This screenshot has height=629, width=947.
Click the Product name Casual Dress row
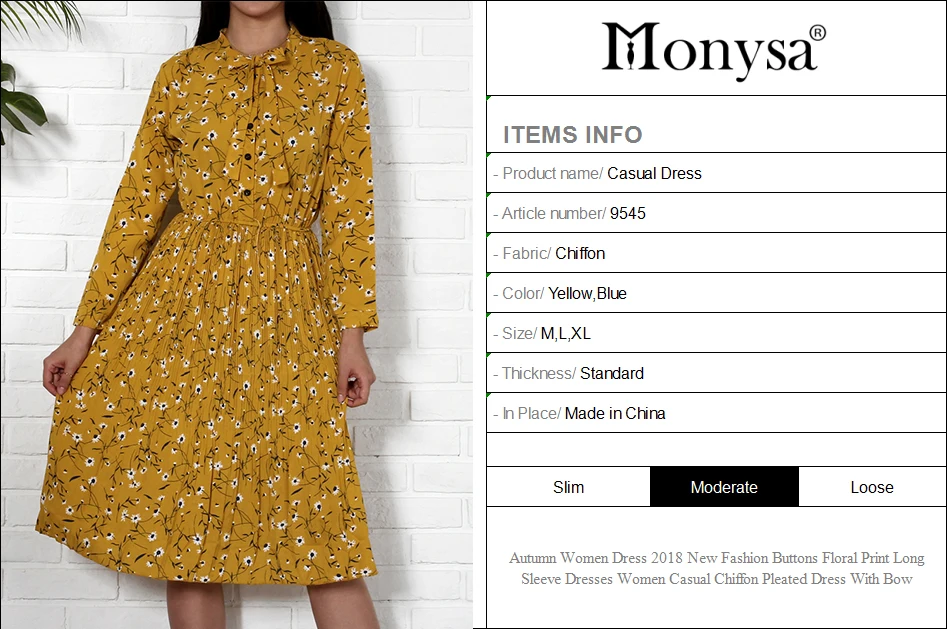click(716, 173)
